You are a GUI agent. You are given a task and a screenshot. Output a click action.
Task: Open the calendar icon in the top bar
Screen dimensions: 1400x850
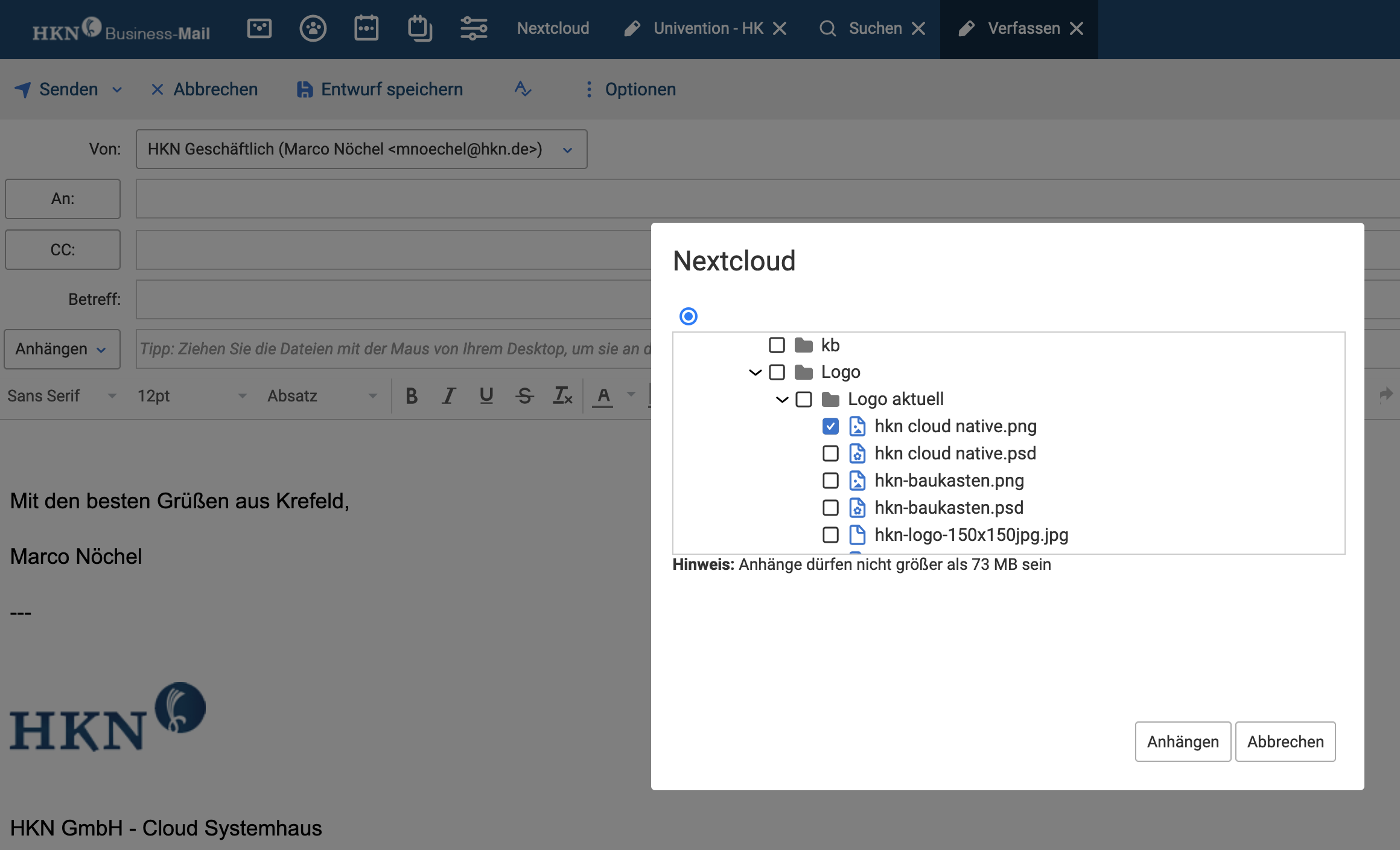click(x=366, y=28)
